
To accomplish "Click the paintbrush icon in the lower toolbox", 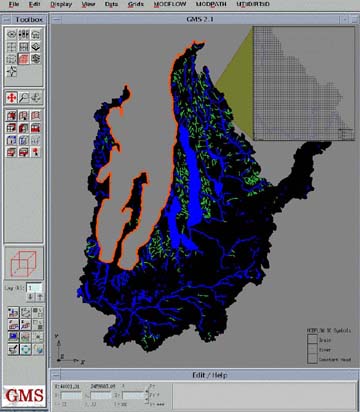I will click(13, 349).
